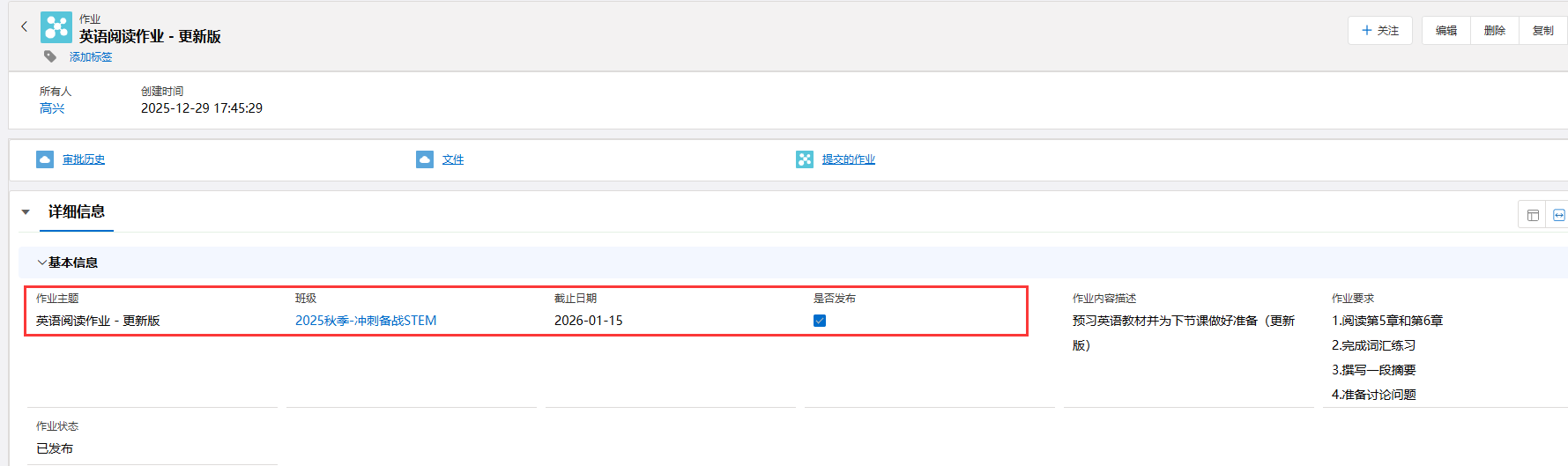Viewport: 1568px width, 466px height.
Task: Click the 审批历史 cloud icon
Action: coord(45,159)
